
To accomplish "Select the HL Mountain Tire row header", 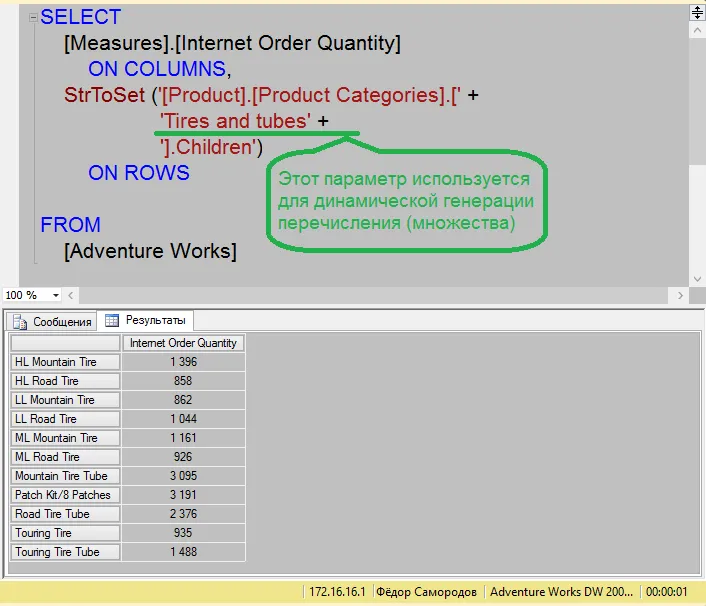I will (65, 362).
